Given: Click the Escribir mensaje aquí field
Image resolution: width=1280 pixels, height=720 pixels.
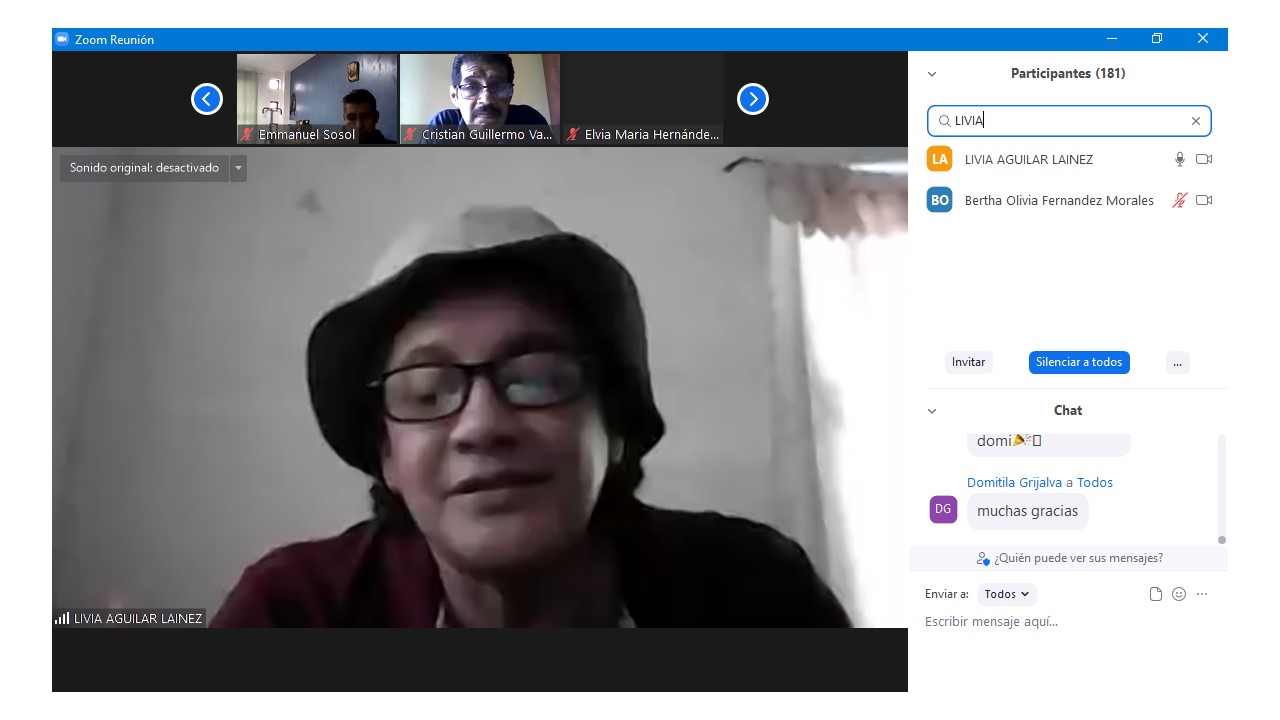Looking at the screenshot, I should click(1068, 622).
